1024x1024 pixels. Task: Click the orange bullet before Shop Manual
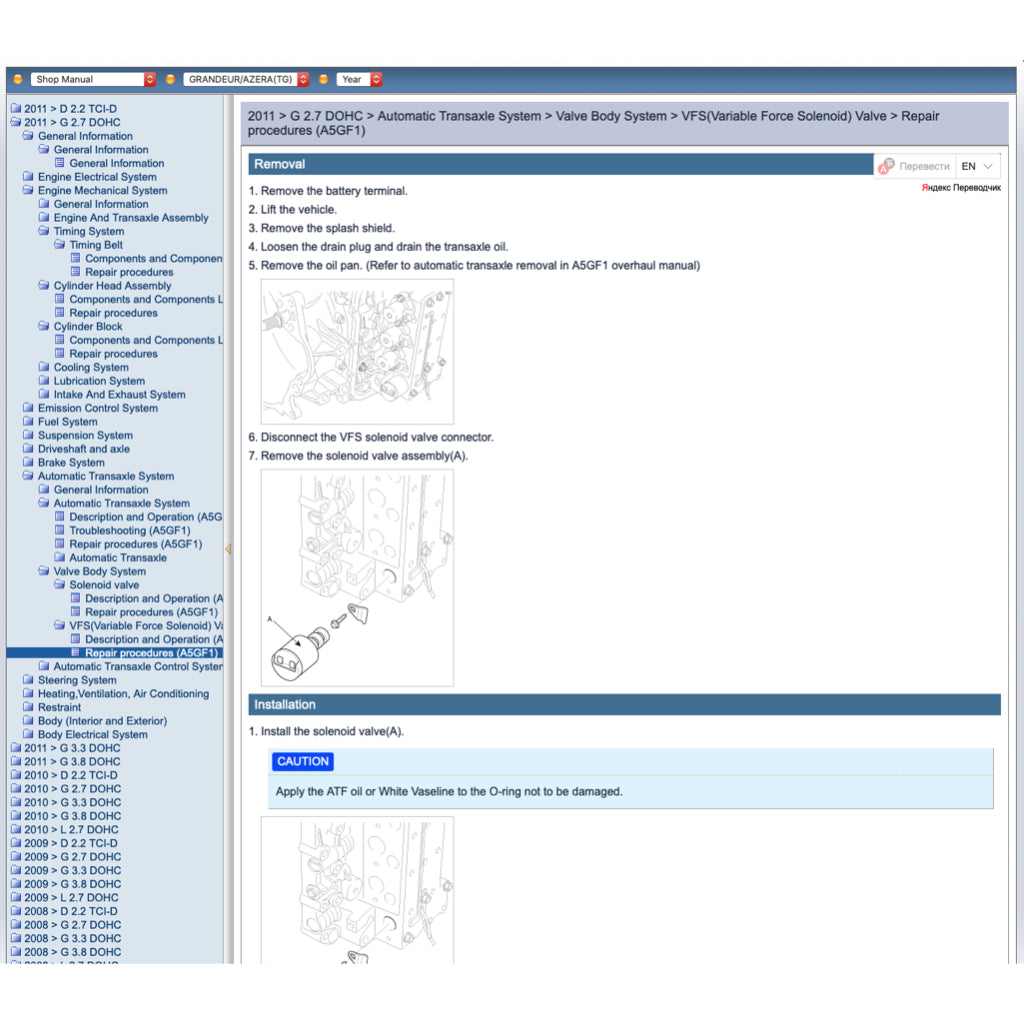click(x=17, y=79)
